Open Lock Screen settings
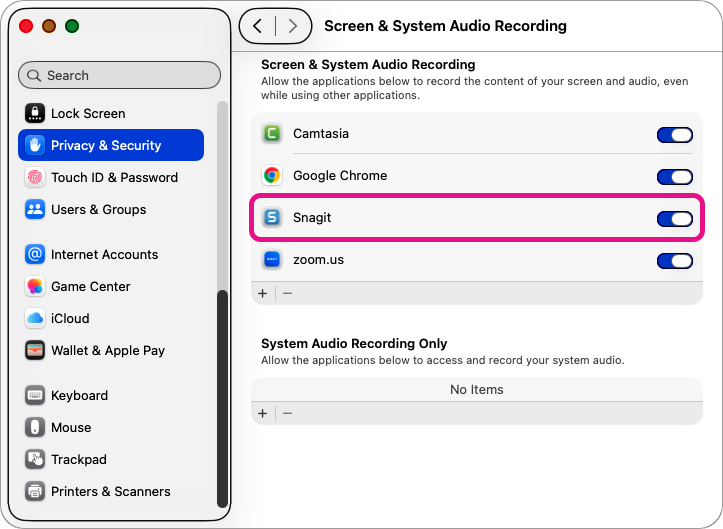Viewport: 723px width, 529px height. tap(111, 113)
